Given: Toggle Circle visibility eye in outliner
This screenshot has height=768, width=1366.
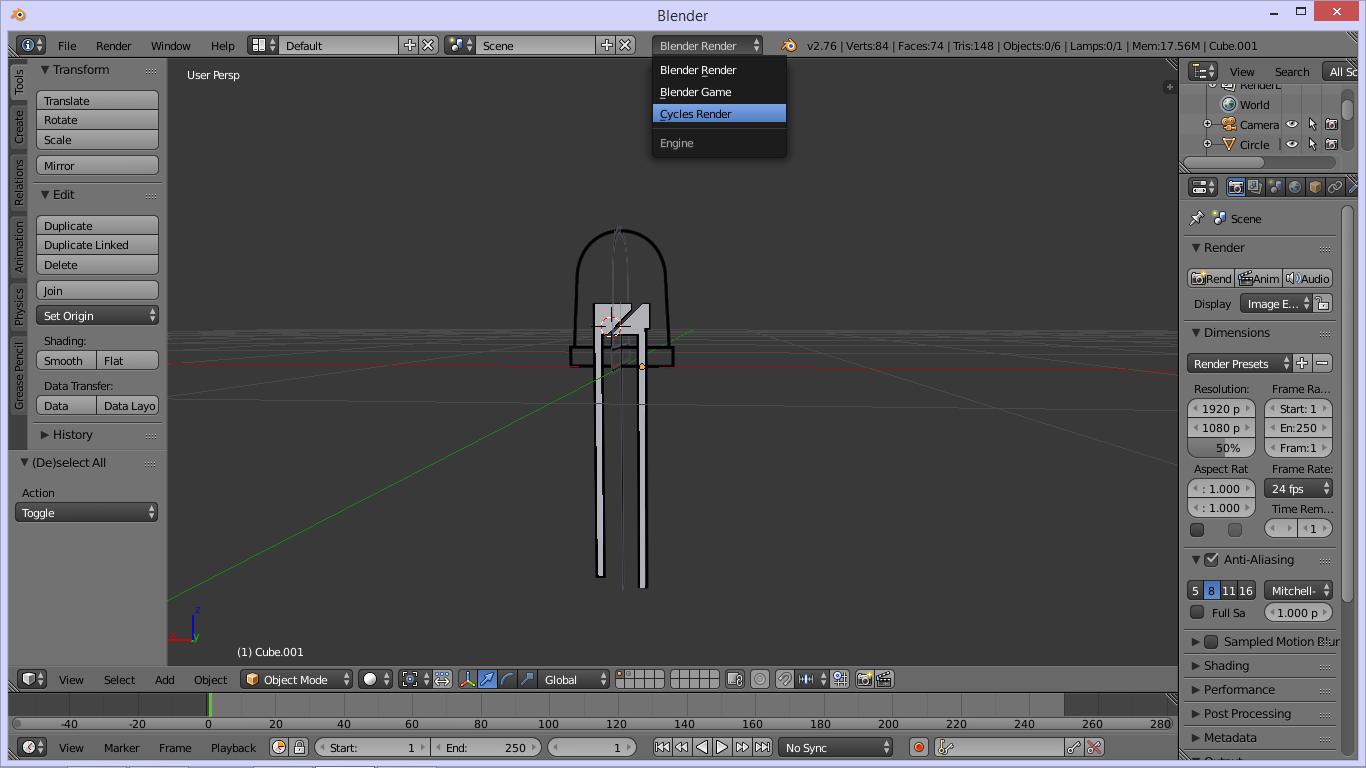Looking at the screenshot, I should 1292,144.
